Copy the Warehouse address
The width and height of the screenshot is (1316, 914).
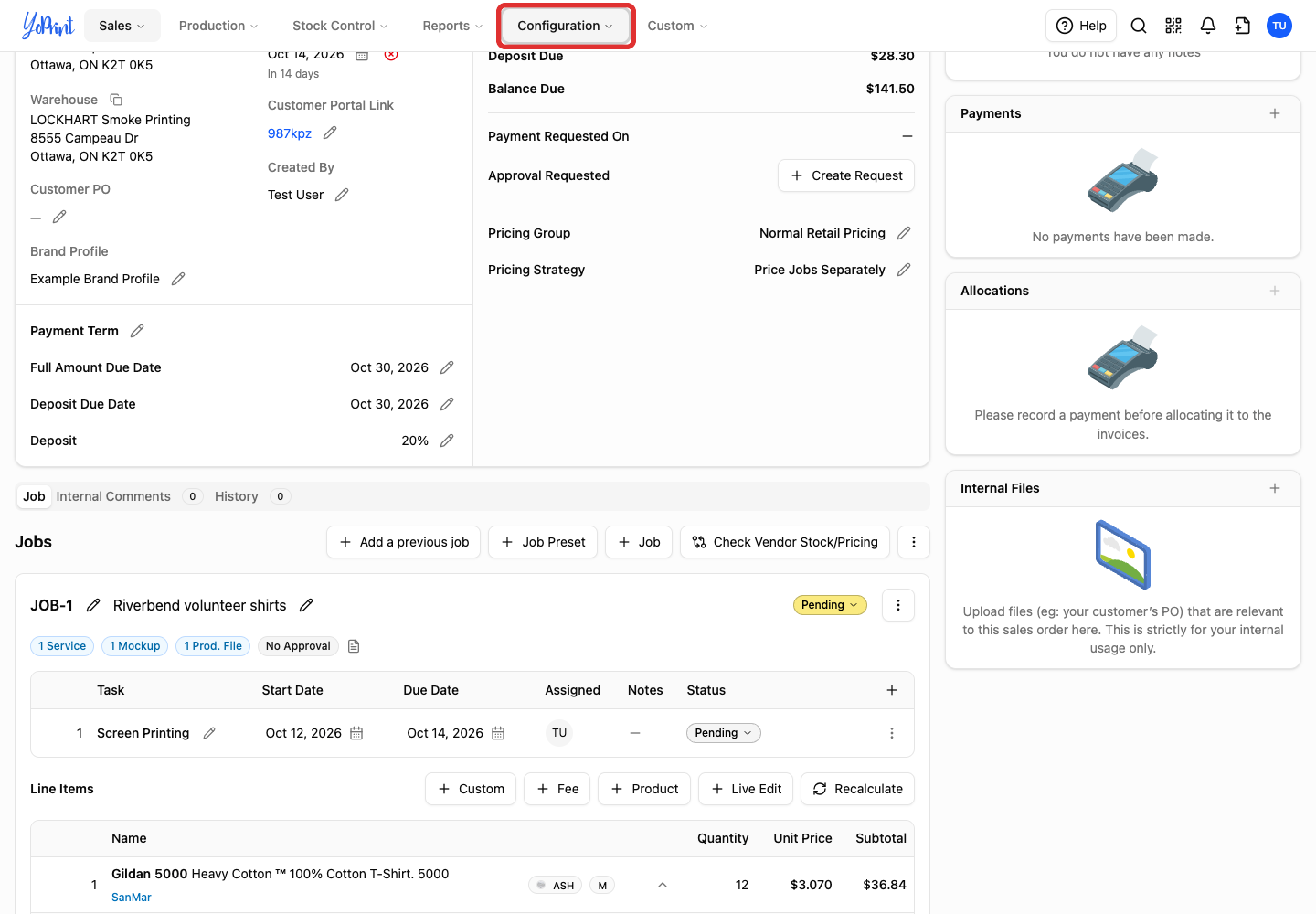[116, 100]
